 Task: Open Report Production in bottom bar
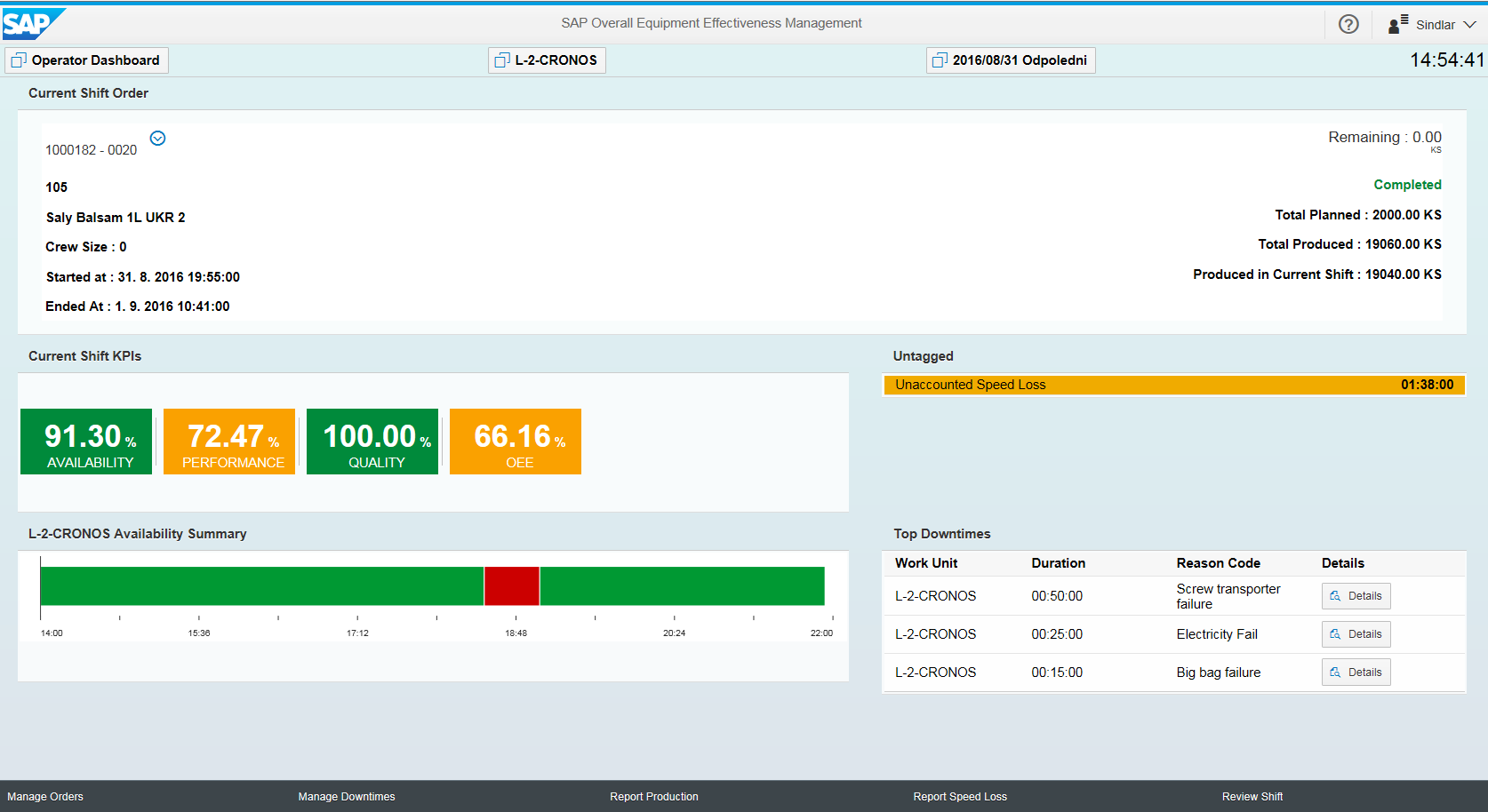654,797
